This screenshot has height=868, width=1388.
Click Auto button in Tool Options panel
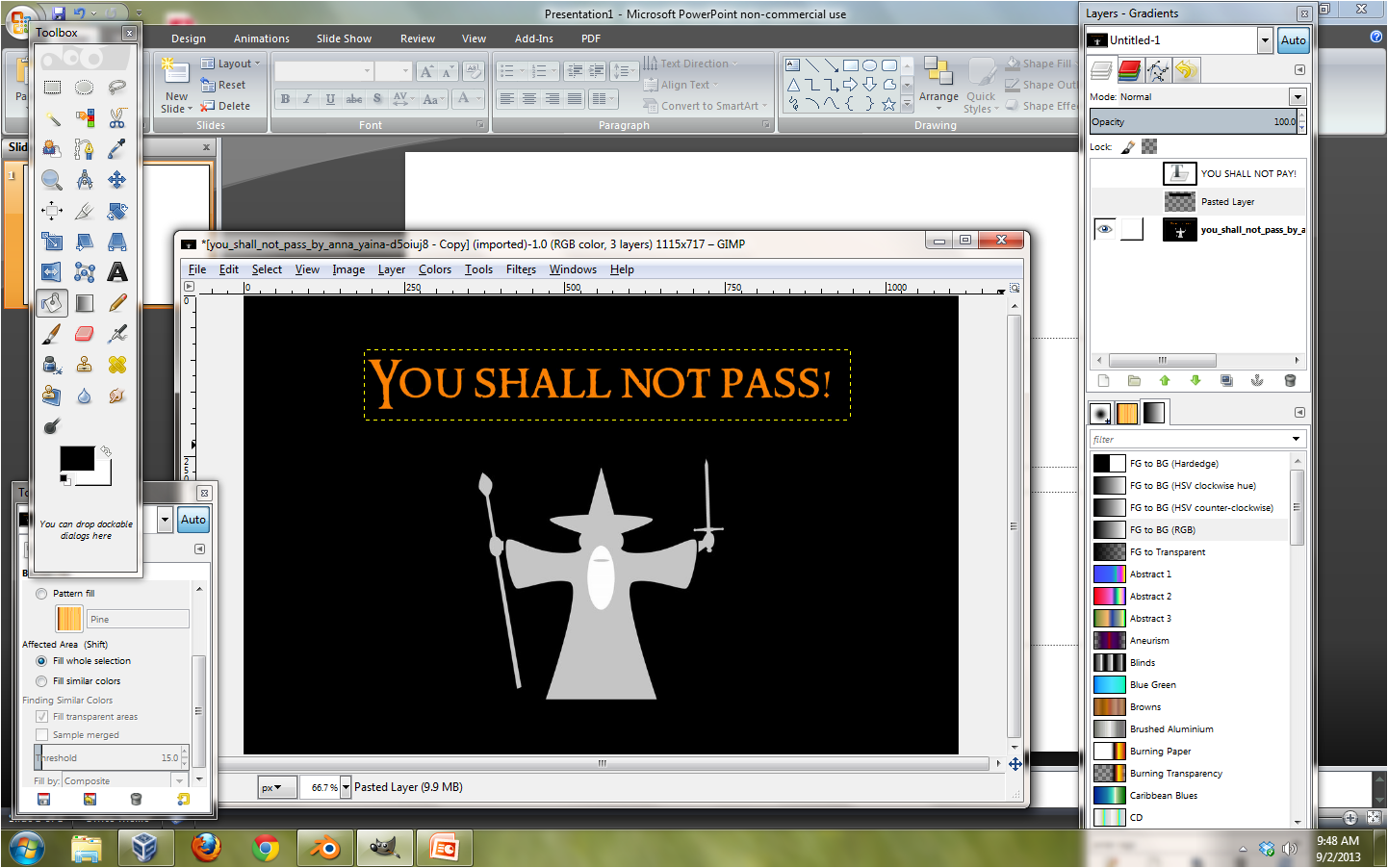coord(193,520)
